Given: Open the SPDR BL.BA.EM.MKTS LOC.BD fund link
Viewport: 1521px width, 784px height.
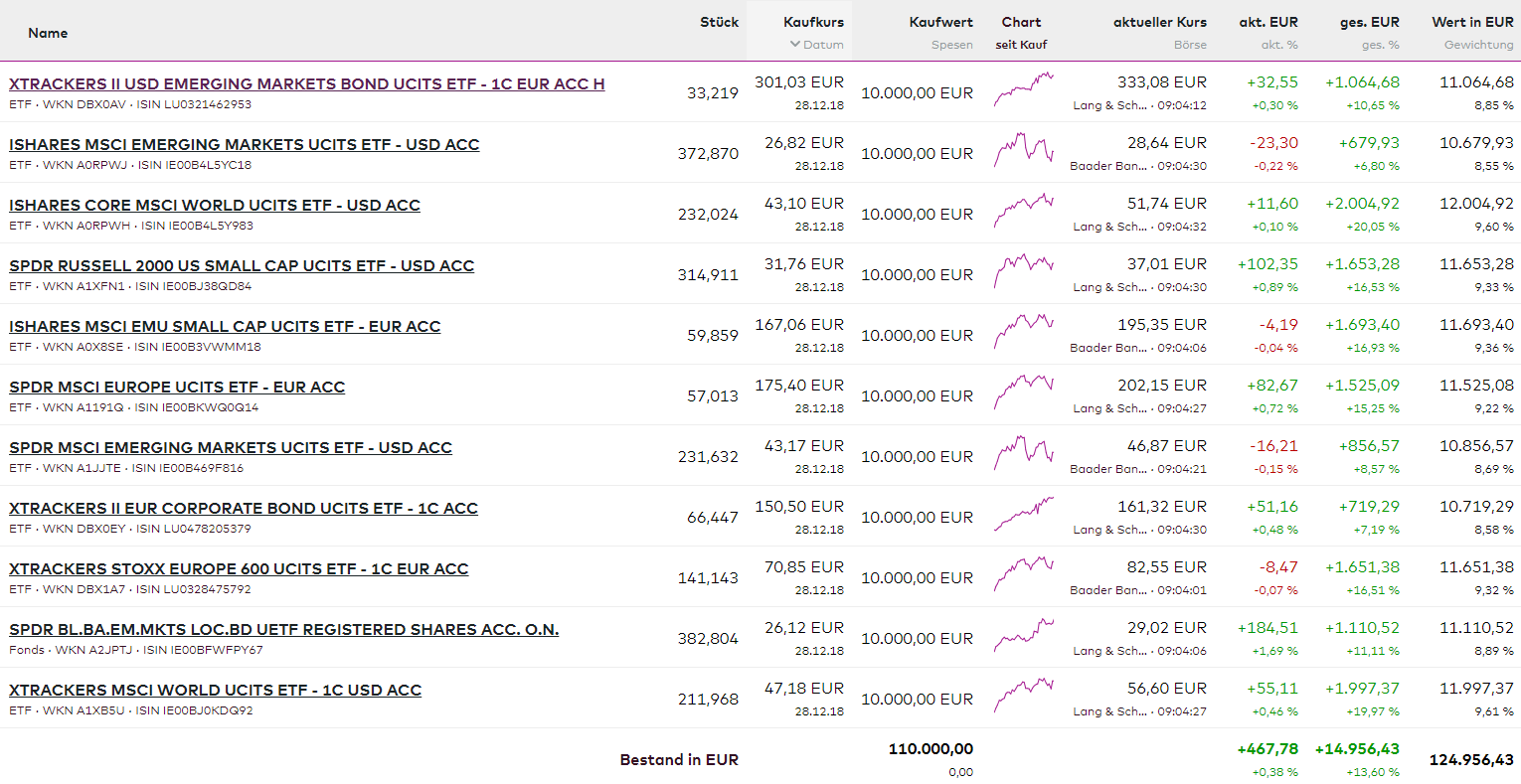Looking at the screenshot, I should pos(283,630).
